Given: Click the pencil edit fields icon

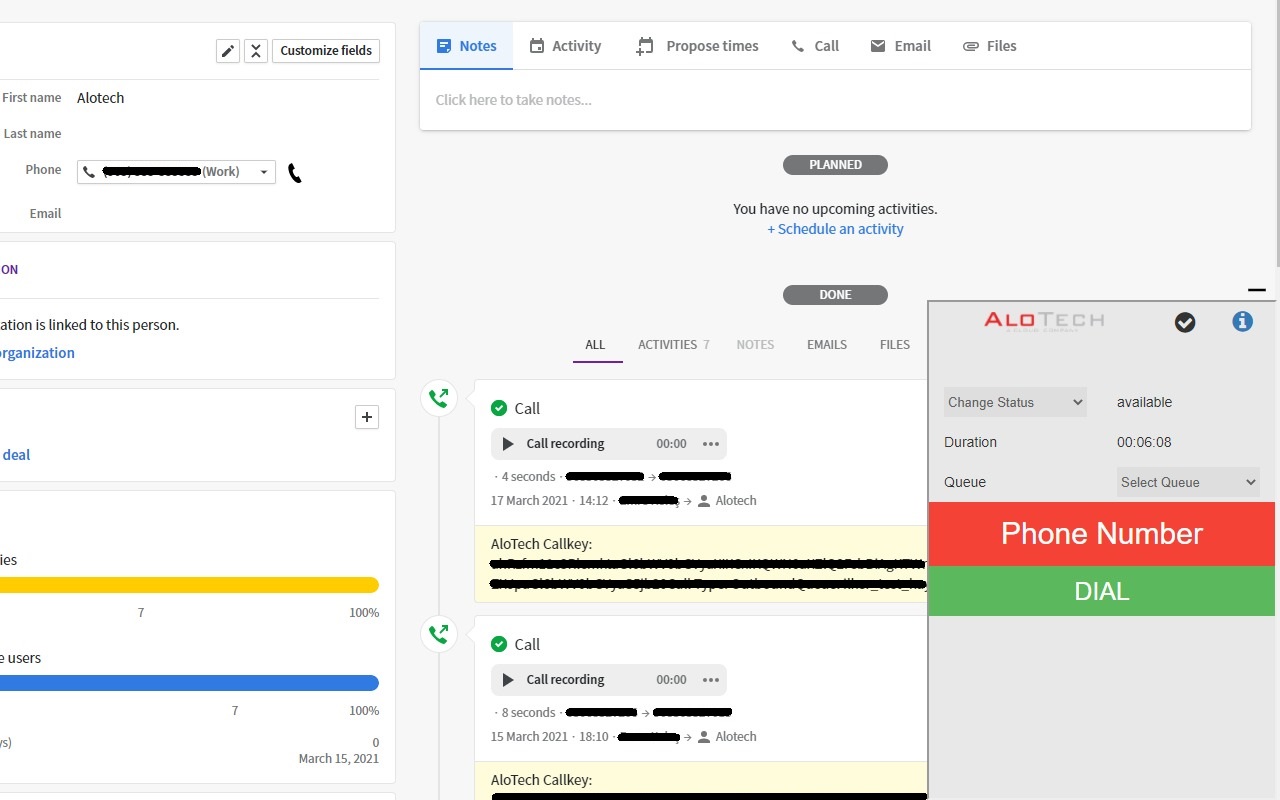Looking at the screenshot, I should click(228, 51).
